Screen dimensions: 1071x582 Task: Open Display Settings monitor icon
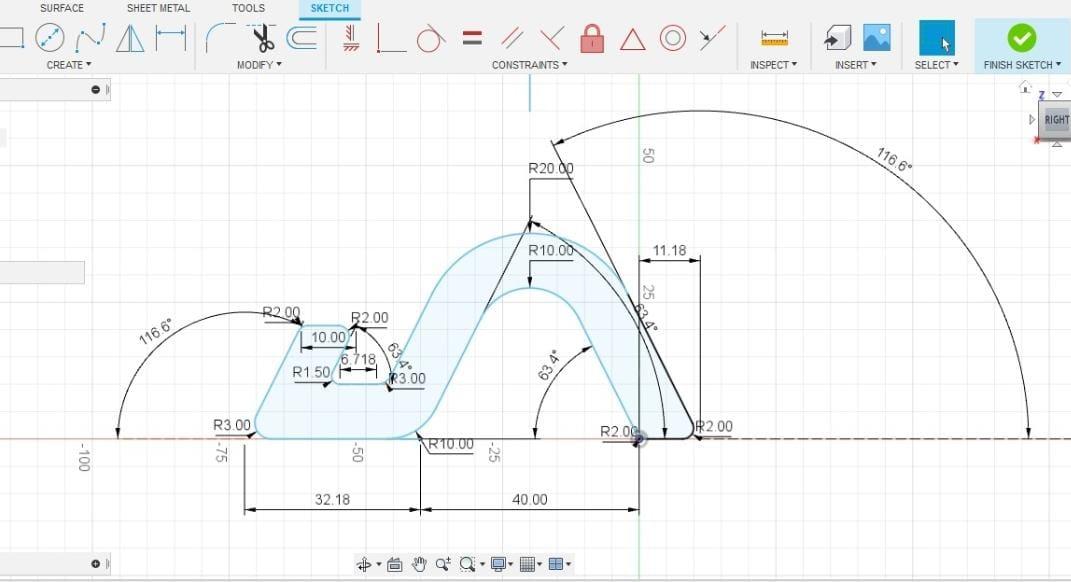pyautogui.click(x=498, y=564)
